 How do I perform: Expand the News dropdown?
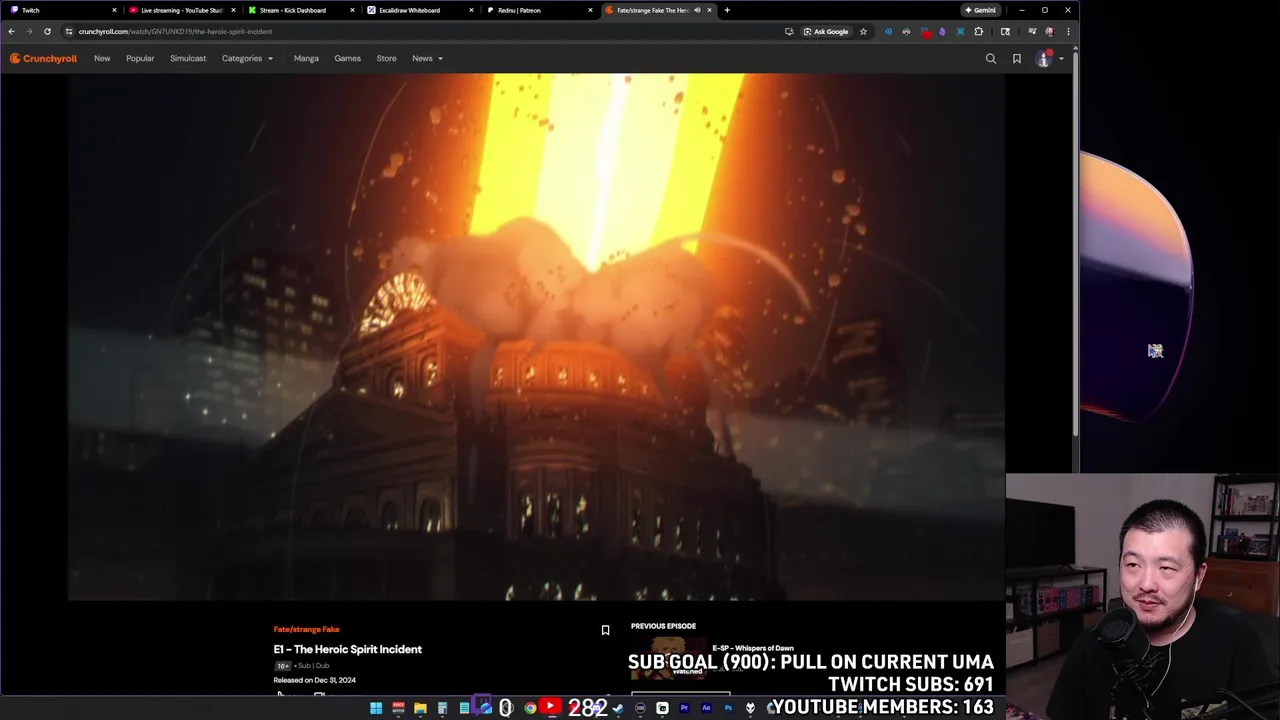click(x=427, y=58)
